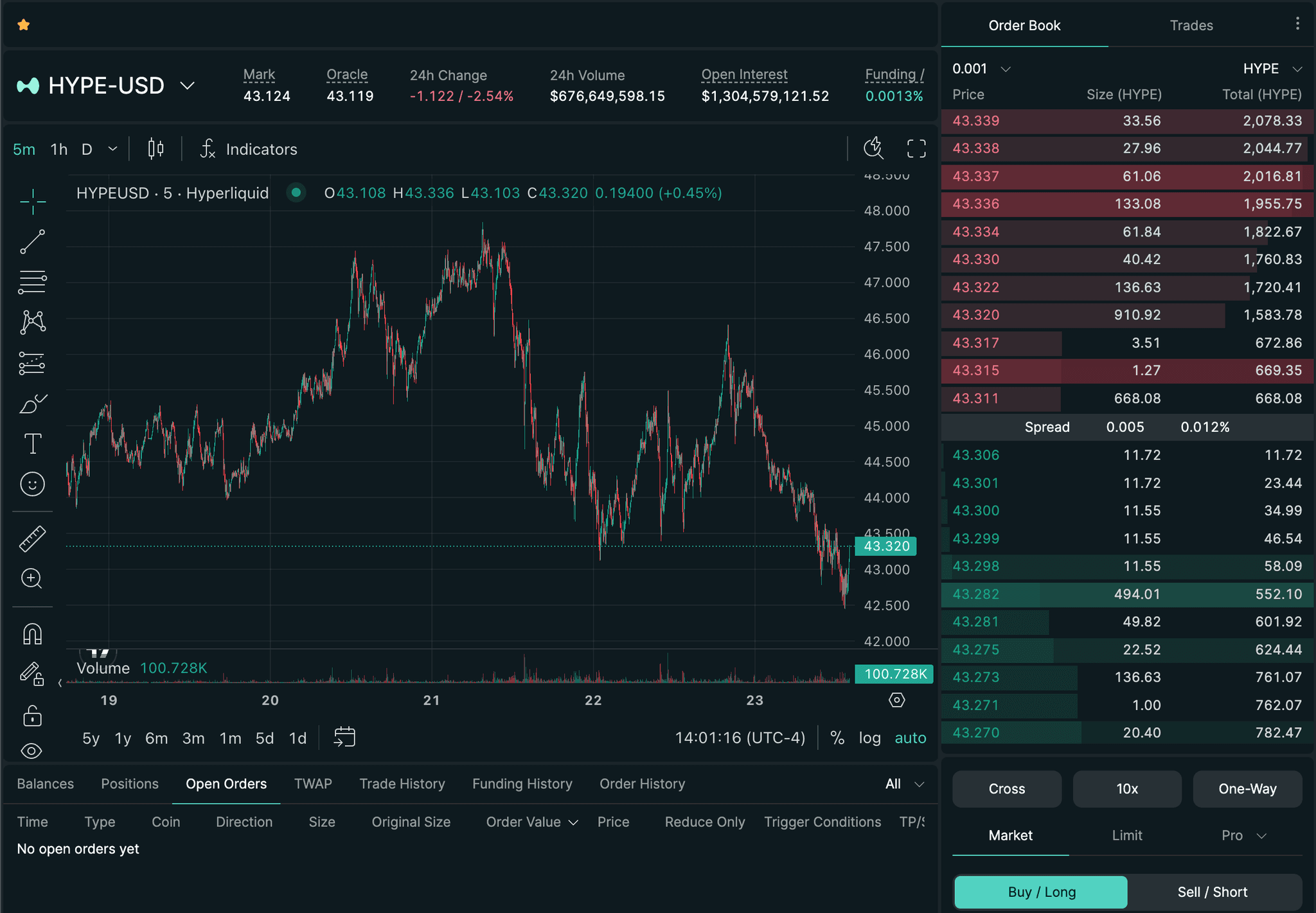Toggle magnet mode for drawings
This screenshot has width=1316, height=913.
32,634
